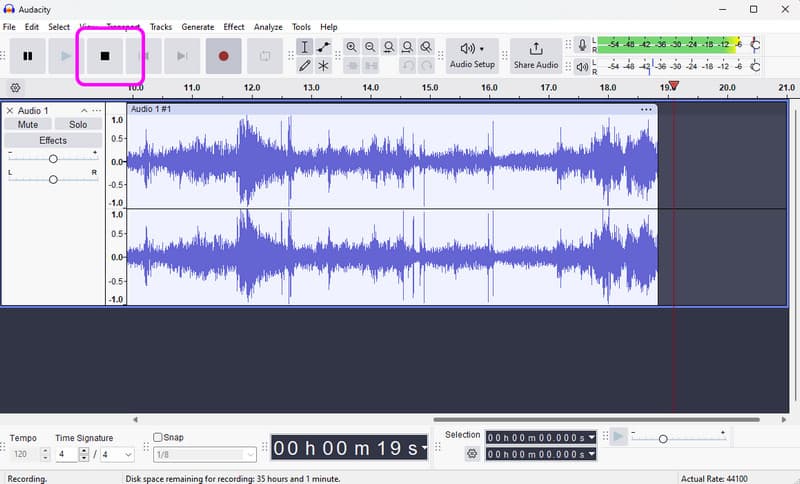Click the Zoom toggle icon
Viewport: 800px width, 484px height.
(x=426, y=47)
